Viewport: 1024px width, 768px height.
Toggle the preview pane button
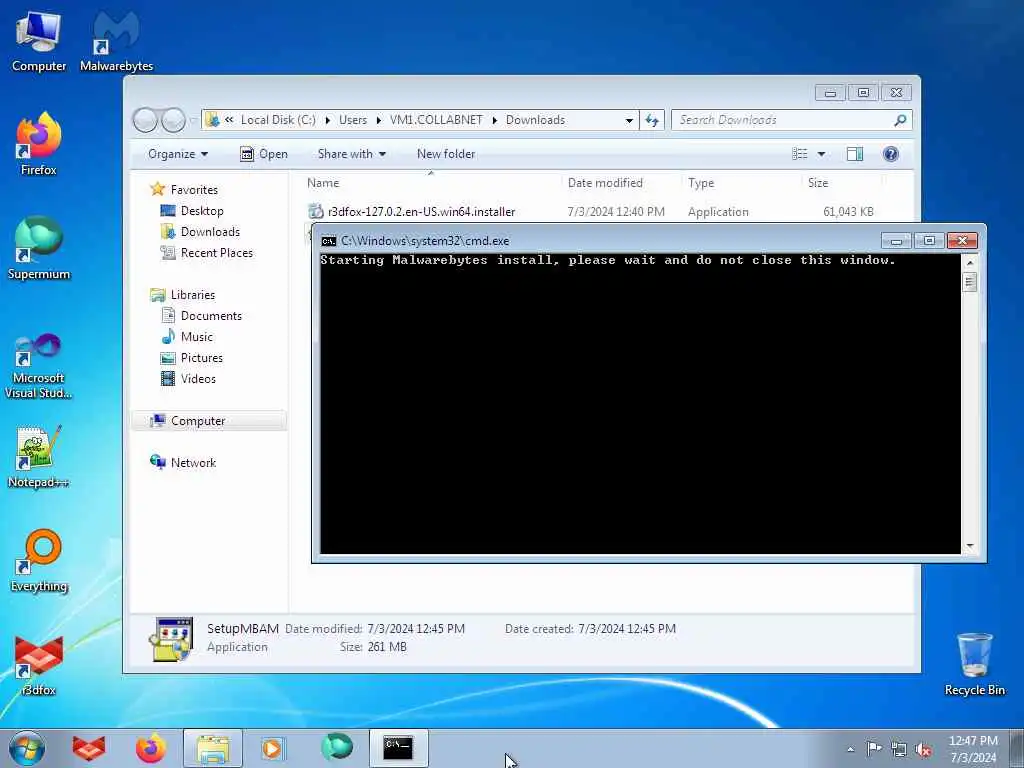(855, 154)
